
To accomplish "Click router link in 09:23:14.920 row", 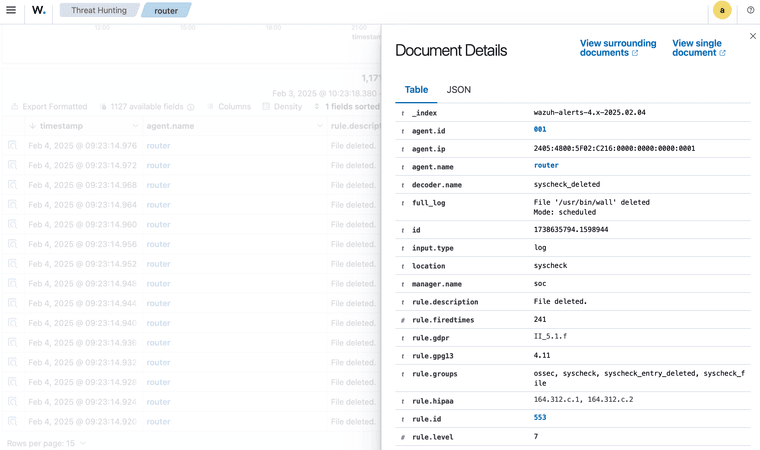I will pos(158,422).
